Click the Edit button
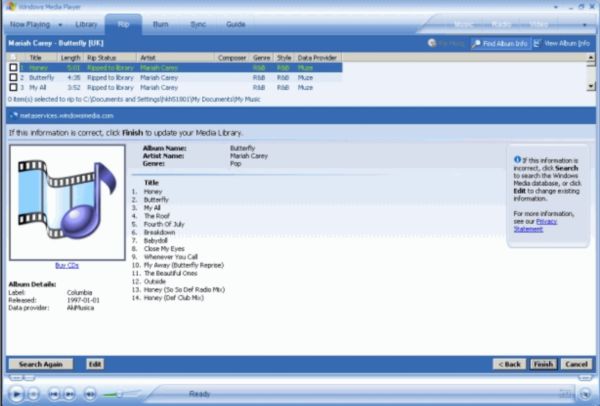The width and height of the screenshot is (600, 406). tap(95, 364)
